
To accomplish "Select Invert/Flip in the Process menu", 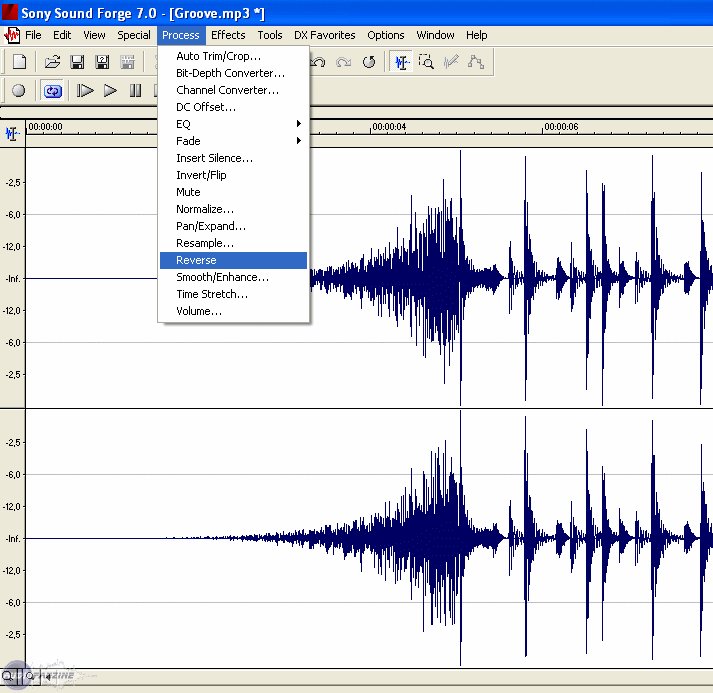I will [x=233, y=175].
